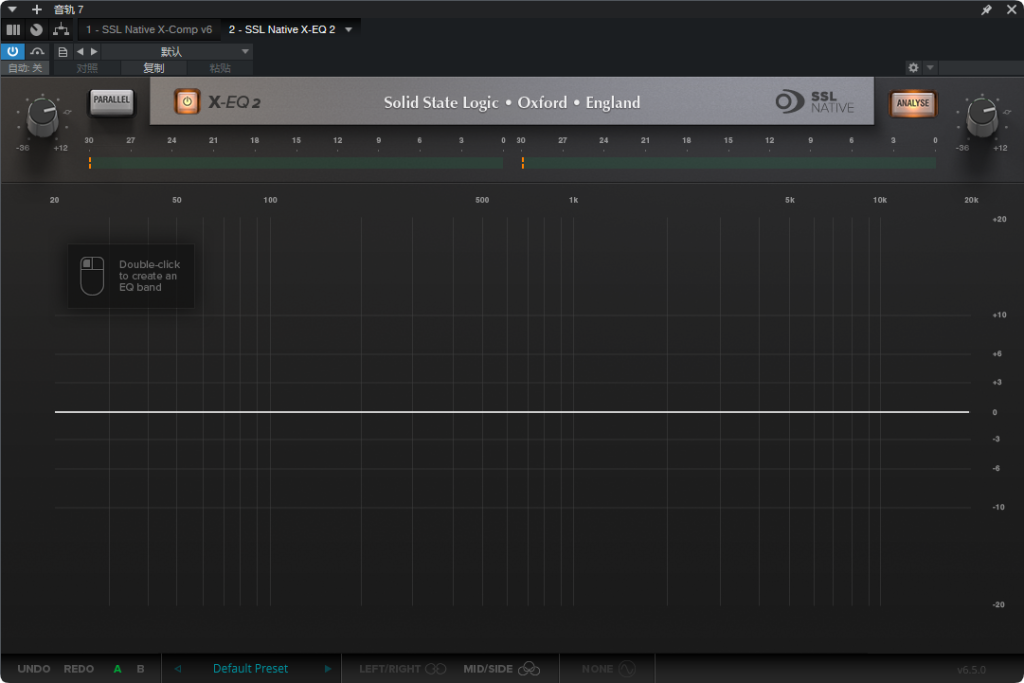Click the 复制 copy button

[x=153, y=68]
